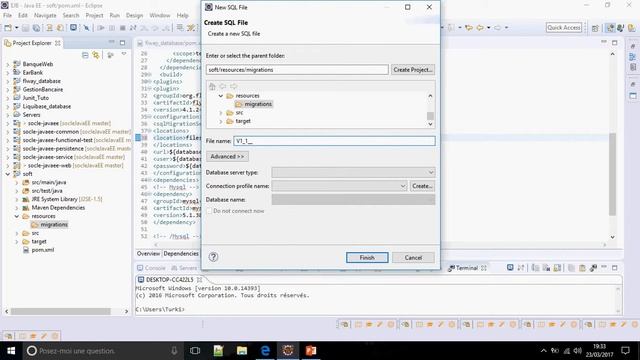Click the Create Project... button

coord(413,70)
